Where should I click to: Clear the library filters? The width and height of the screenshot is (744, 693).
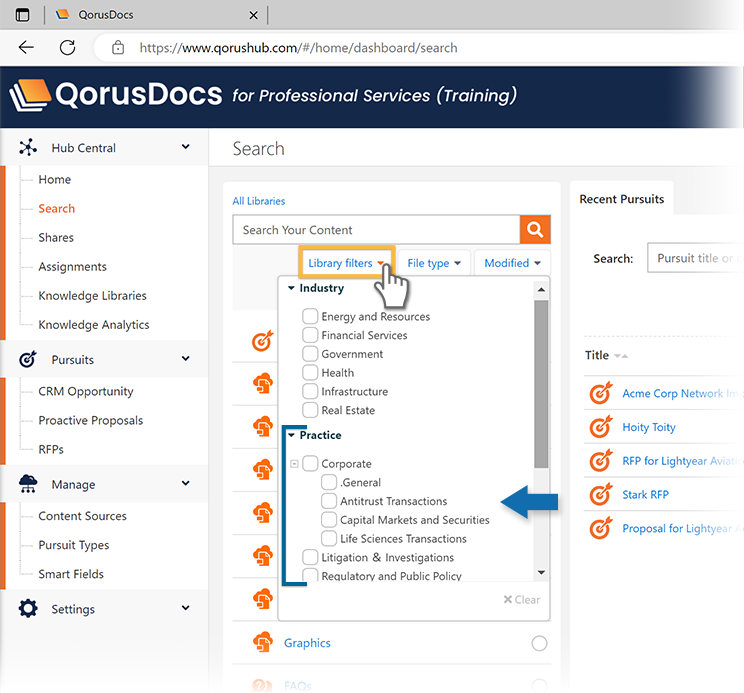click(x=522, y=600)
